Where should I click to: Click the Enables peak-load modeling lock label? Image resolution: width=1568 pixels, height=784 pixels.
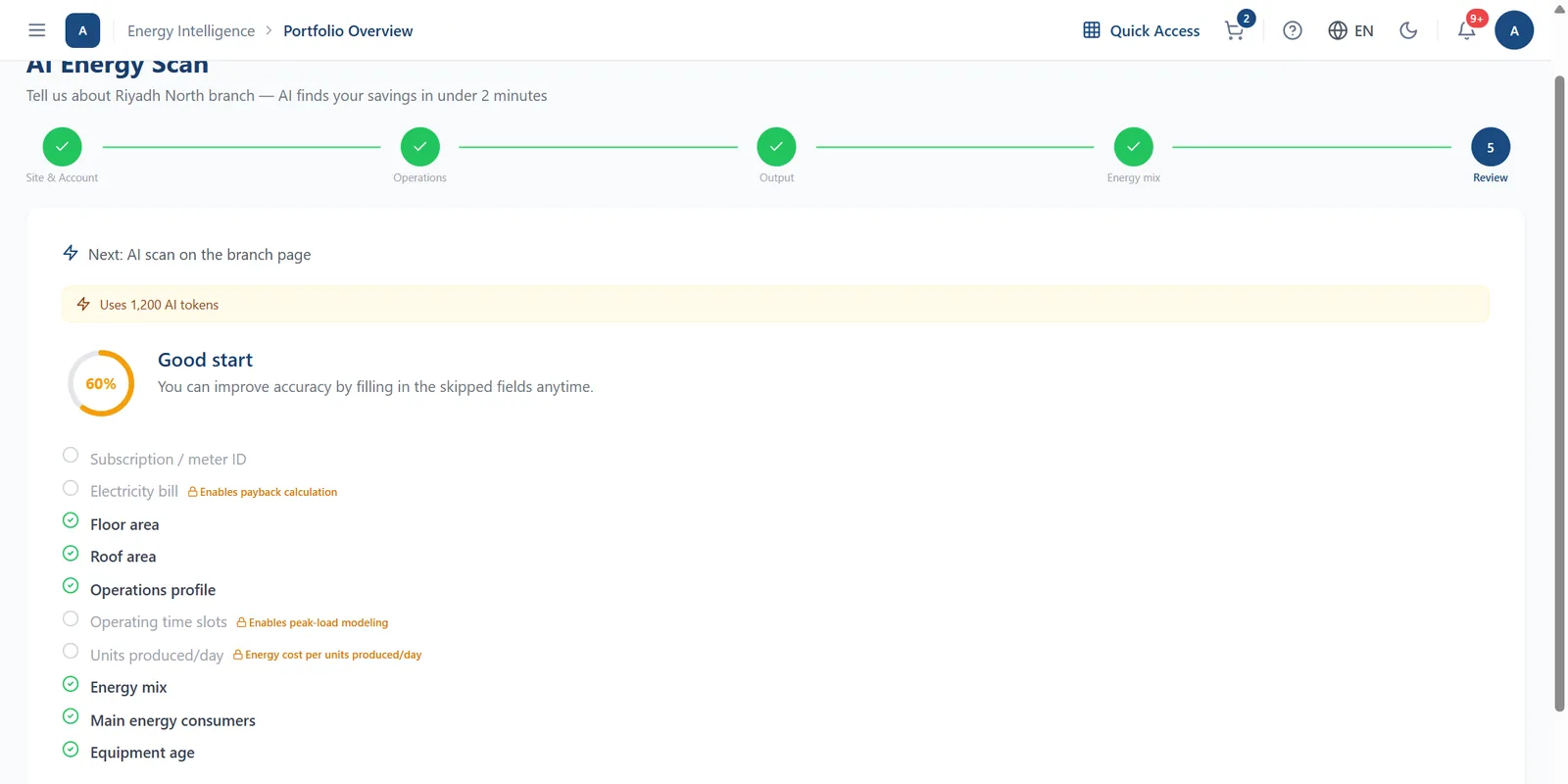click(313, 622)
